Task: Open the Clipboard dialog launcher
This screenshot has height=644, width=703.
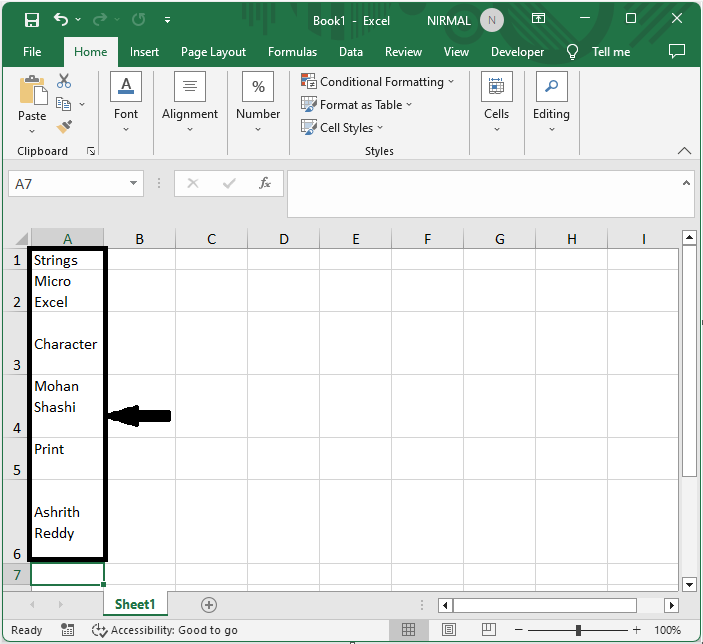Action: [x=91, y=151]
